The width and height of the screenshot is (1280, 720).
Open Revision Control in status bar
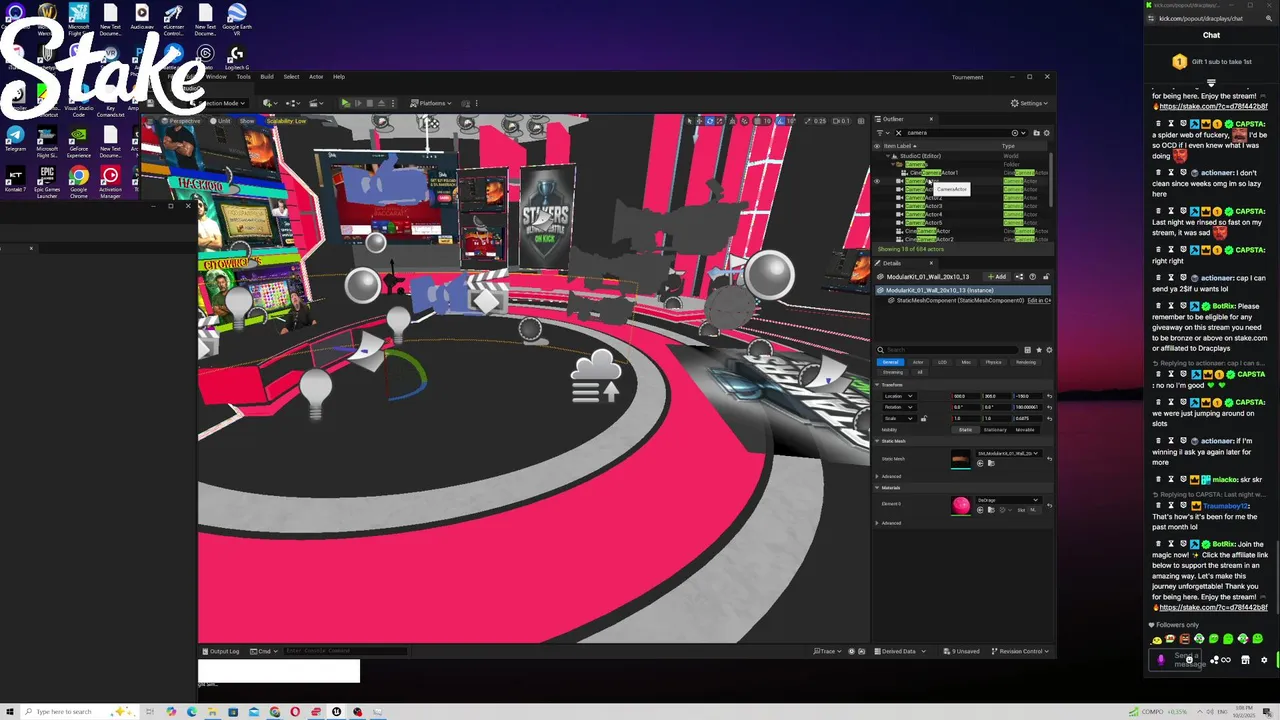pos(1019,651)
